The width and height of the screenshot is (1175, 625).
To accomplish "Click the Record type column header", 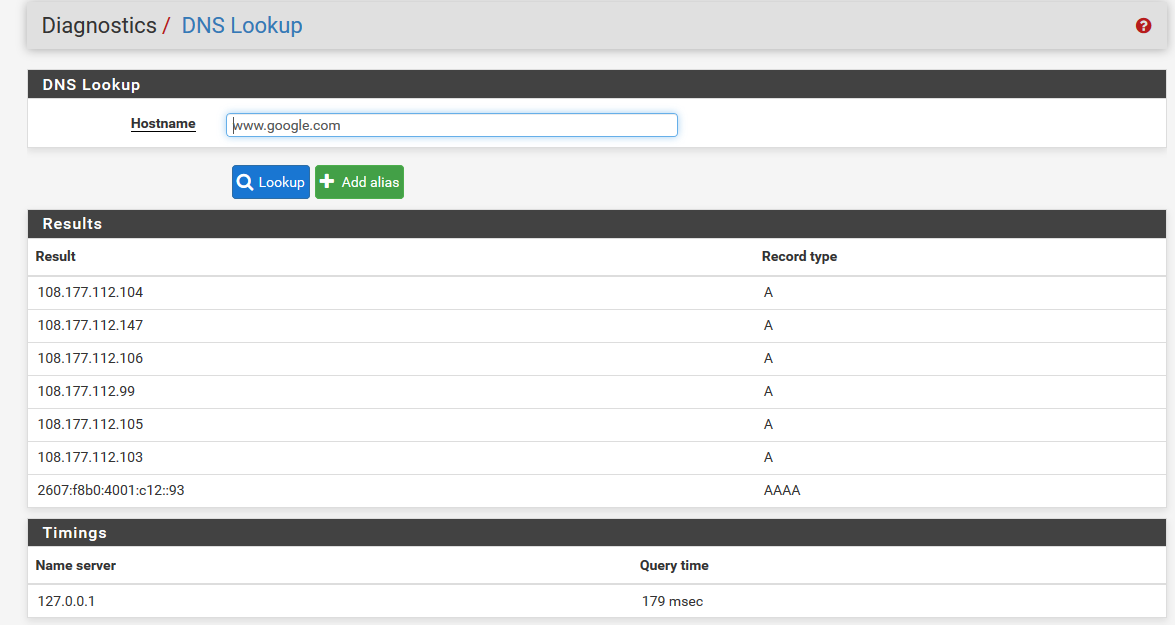I will click(x=799, y=256).
